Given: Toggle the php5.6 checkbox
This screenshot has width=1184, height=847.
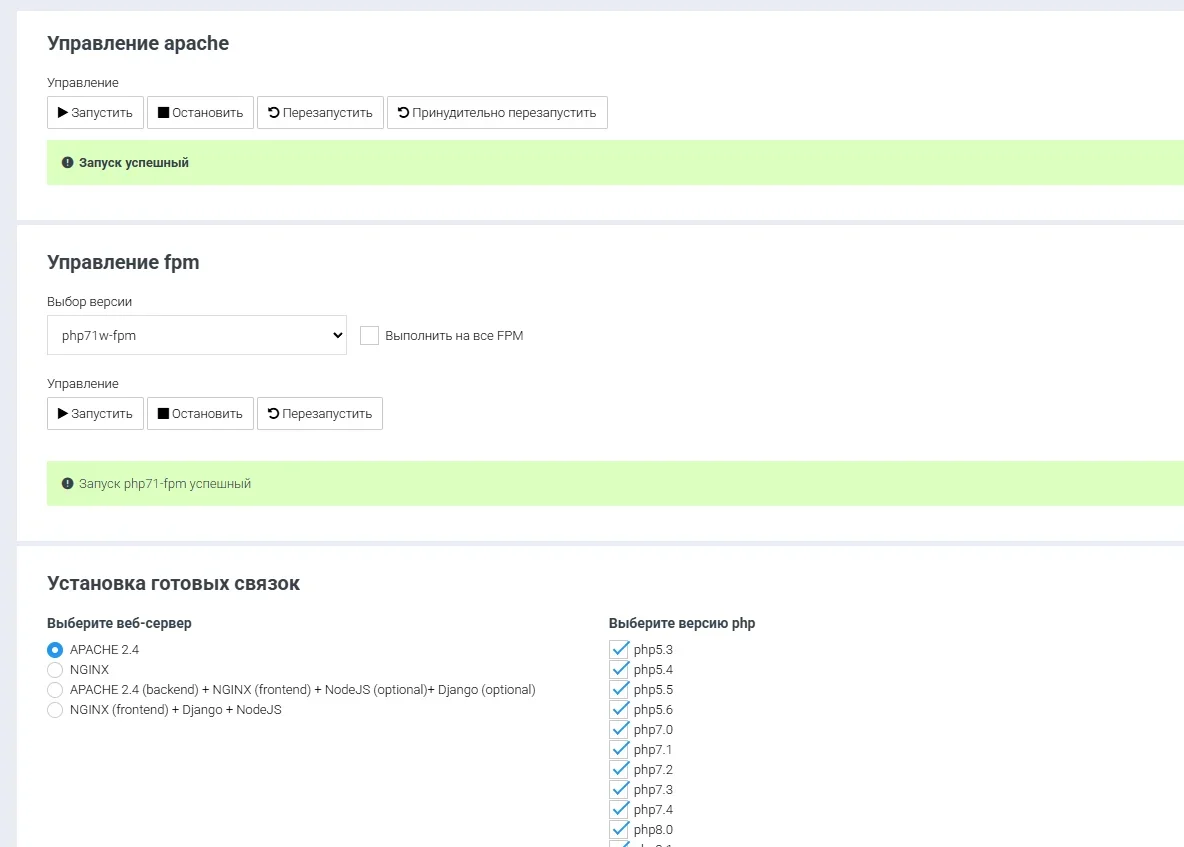Looking at the screenshot, I should pos(619,710).
